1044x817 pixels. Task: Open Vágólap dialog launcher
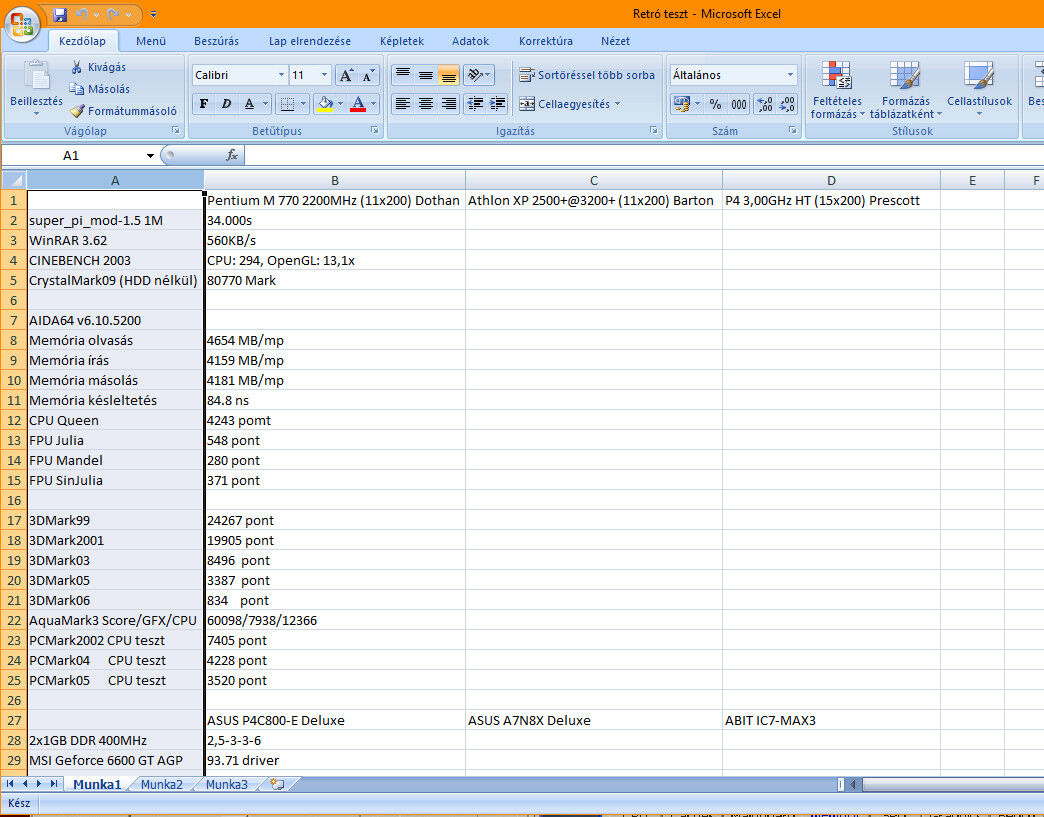pyautogui.click(x=176, y=131)
